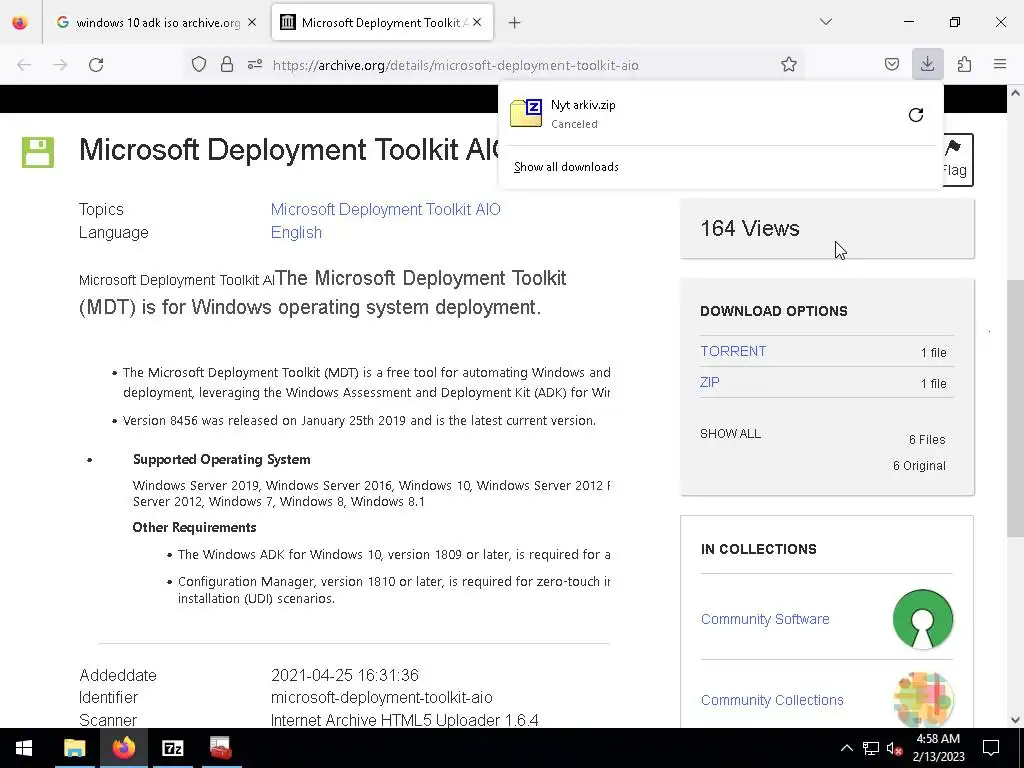The height and width of the screenshot is (768, 1024).
Task: Download the ZIP option
Action: pyautogui.click(x=710, y=382)
